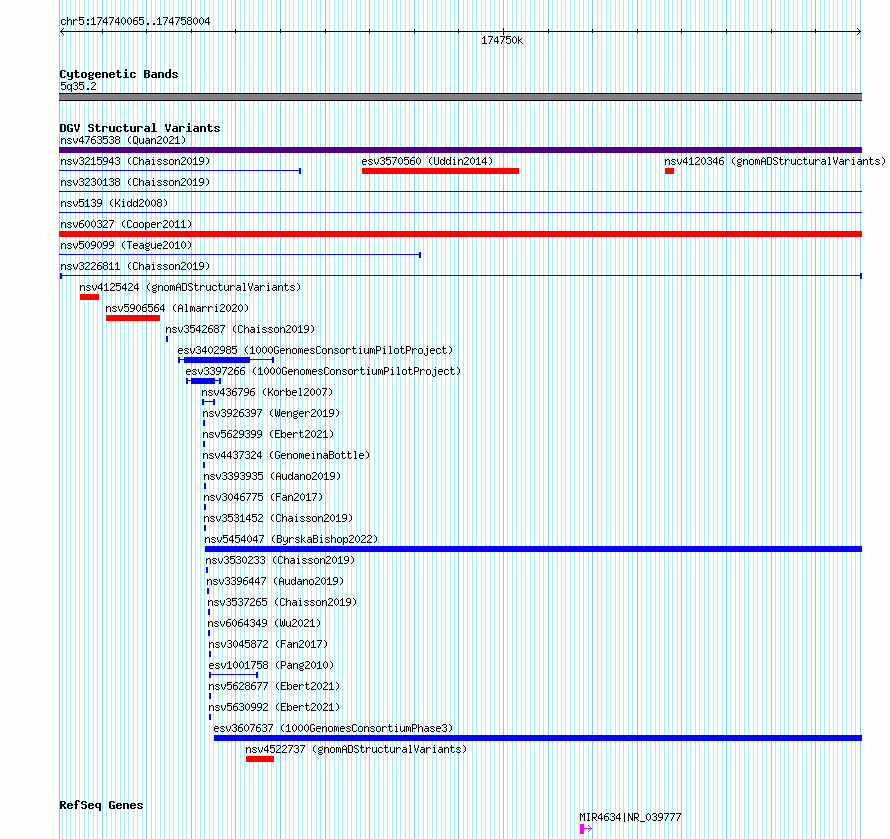This screenshot has height=839, width=890.
Task: Click chr5:174740065..174758004 coordinate text
Action: (x=135, y=21)
